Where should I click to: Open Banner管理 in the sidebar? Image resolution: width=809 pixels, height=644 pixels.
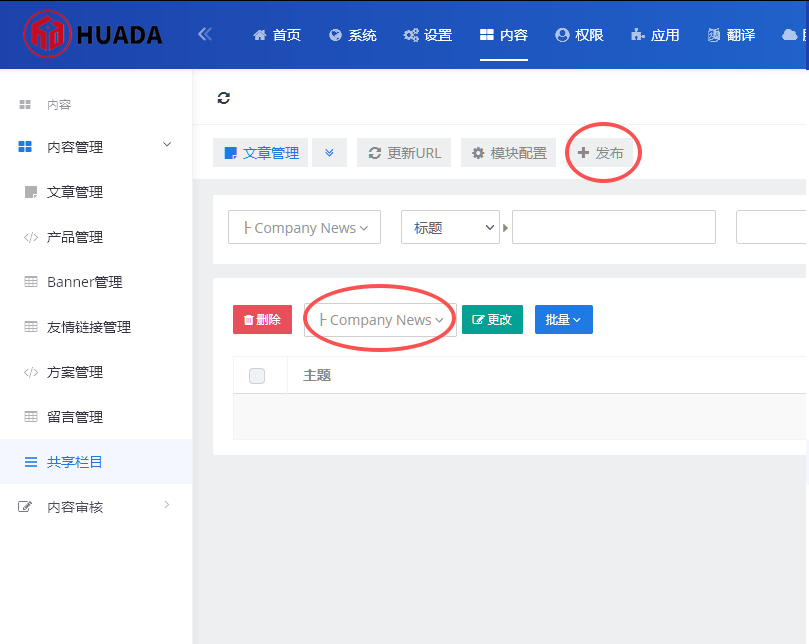[85, 282]
